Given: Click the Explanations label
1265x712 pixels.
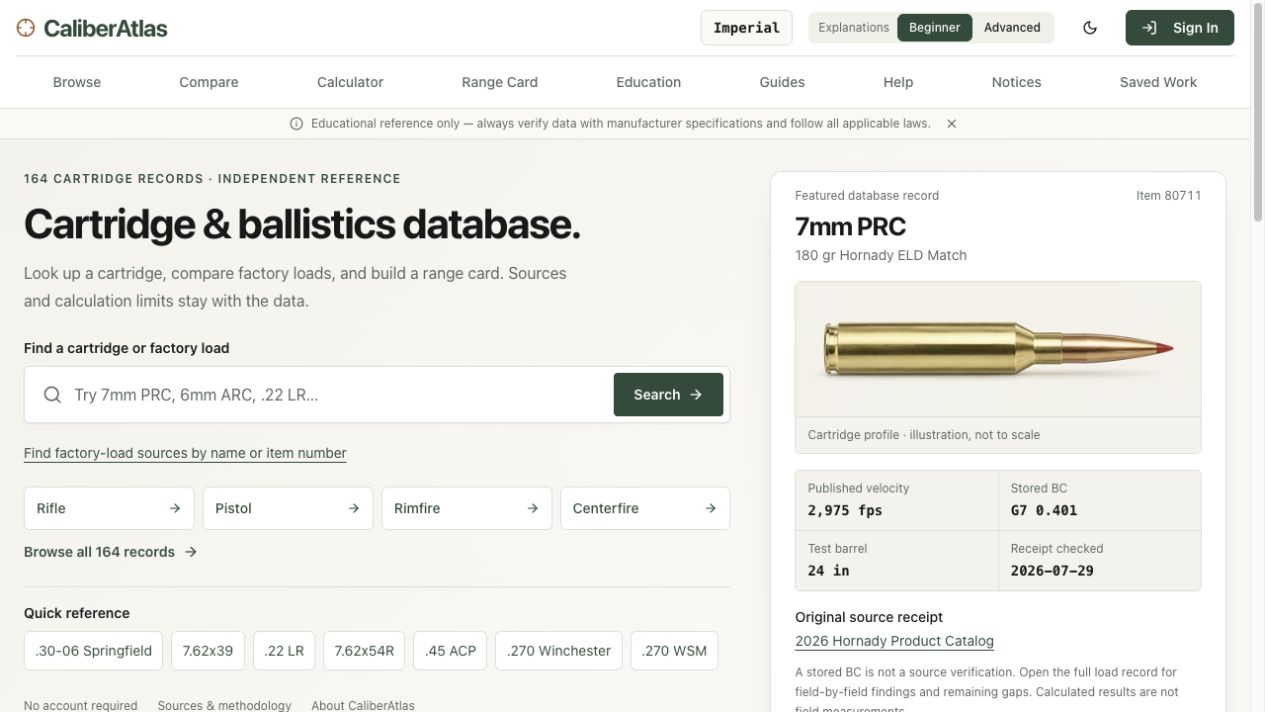Looking at the screenshot, I should click(x=853, y=28).
